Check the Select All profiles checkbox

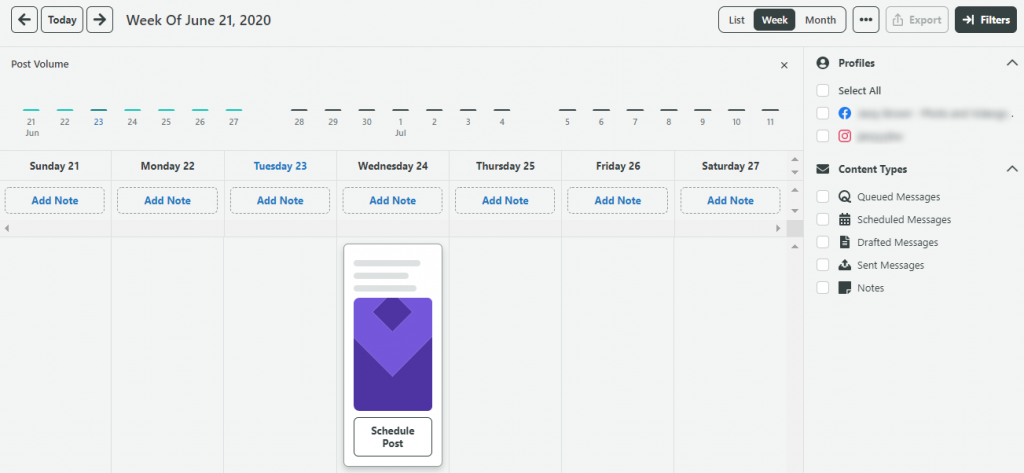click(x=822, y=90)
